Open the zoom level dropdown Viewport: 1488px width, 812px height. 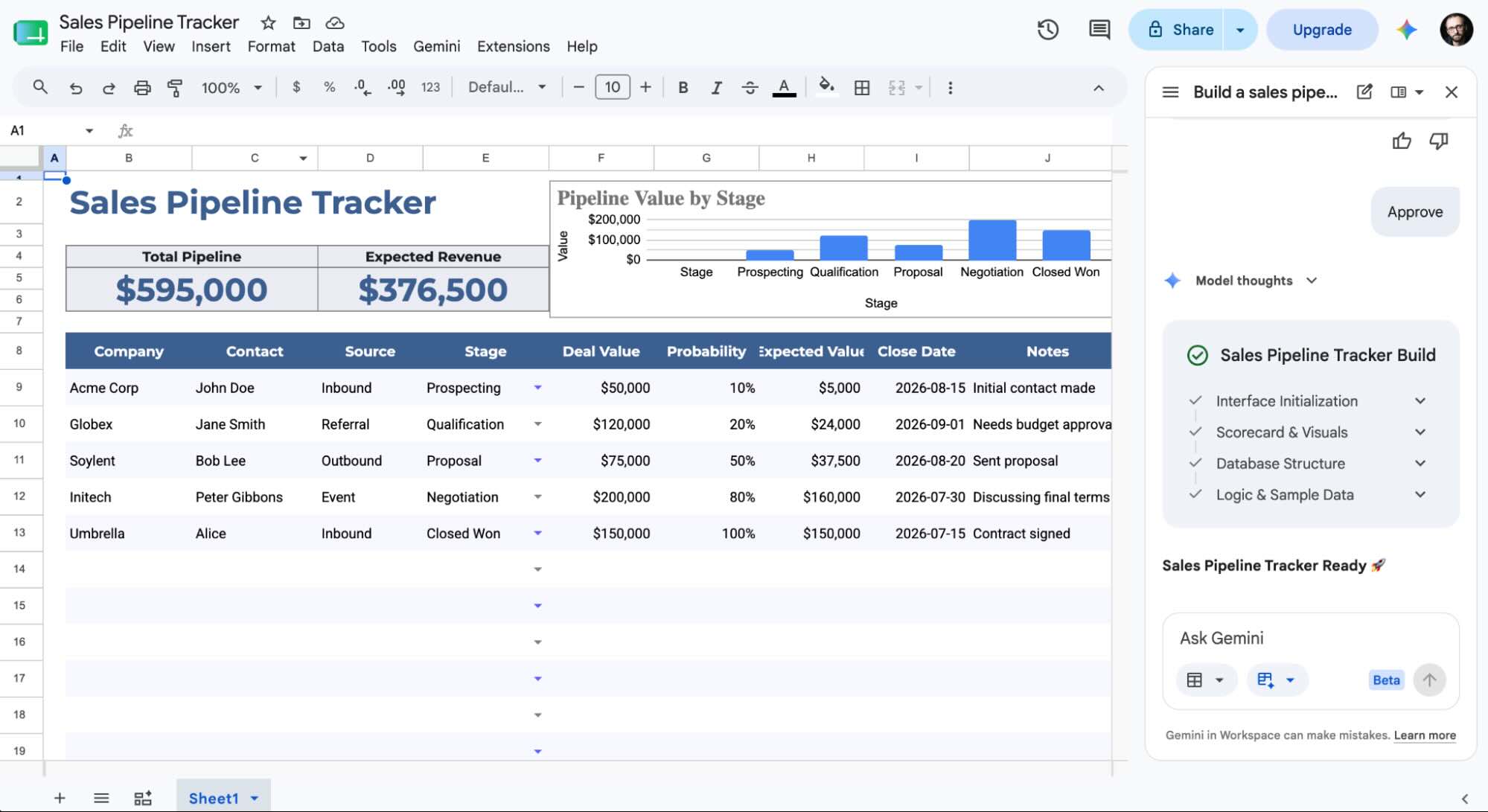(x=231, y=88)
